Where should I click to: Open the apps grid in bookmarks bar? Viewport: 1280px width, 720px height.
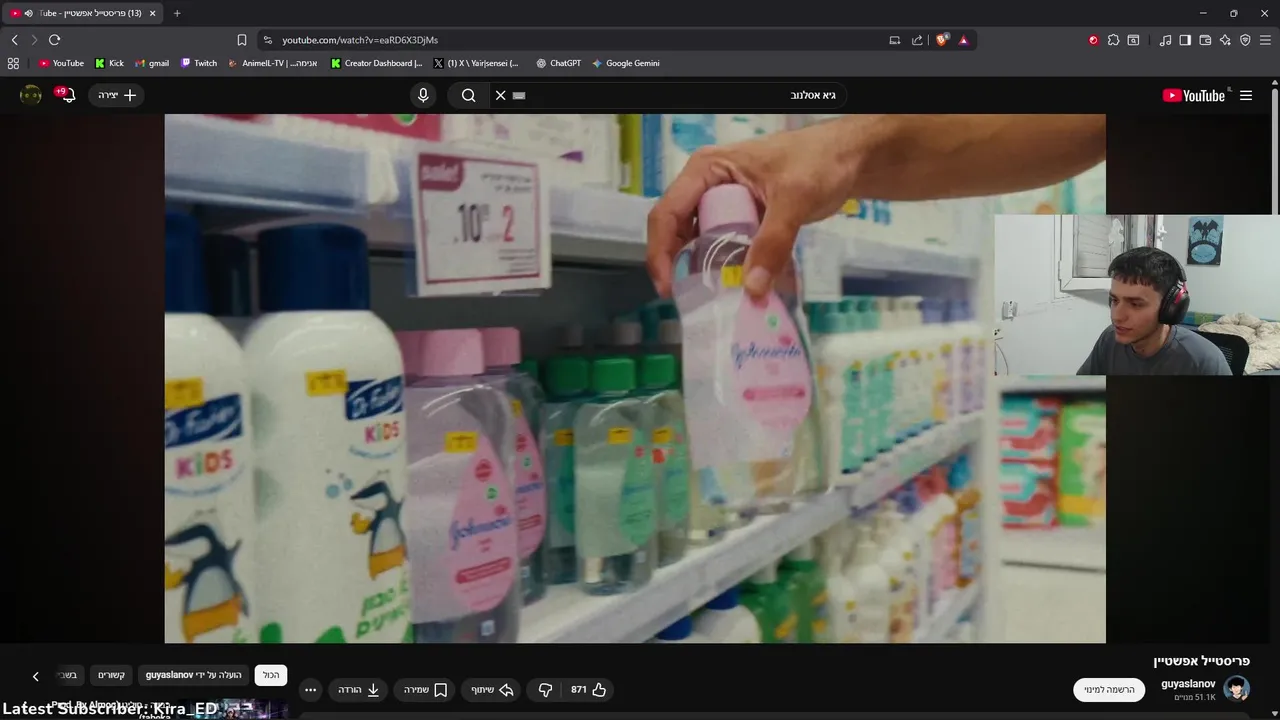click(13, 63)
